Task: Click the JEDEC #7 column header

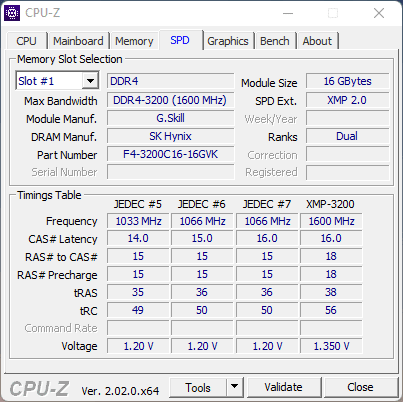Action: tap(267, 204)
